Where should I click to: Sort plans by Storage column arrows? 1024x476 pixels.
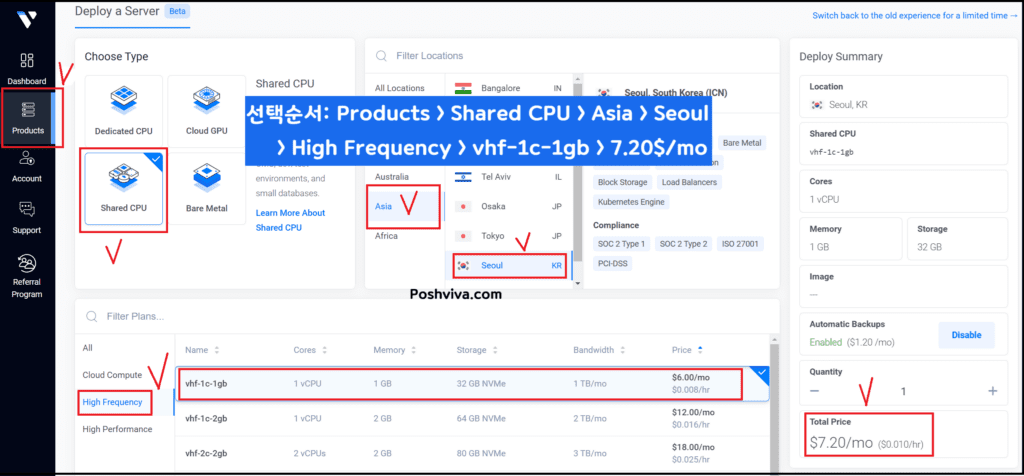[x=494, y=350]
